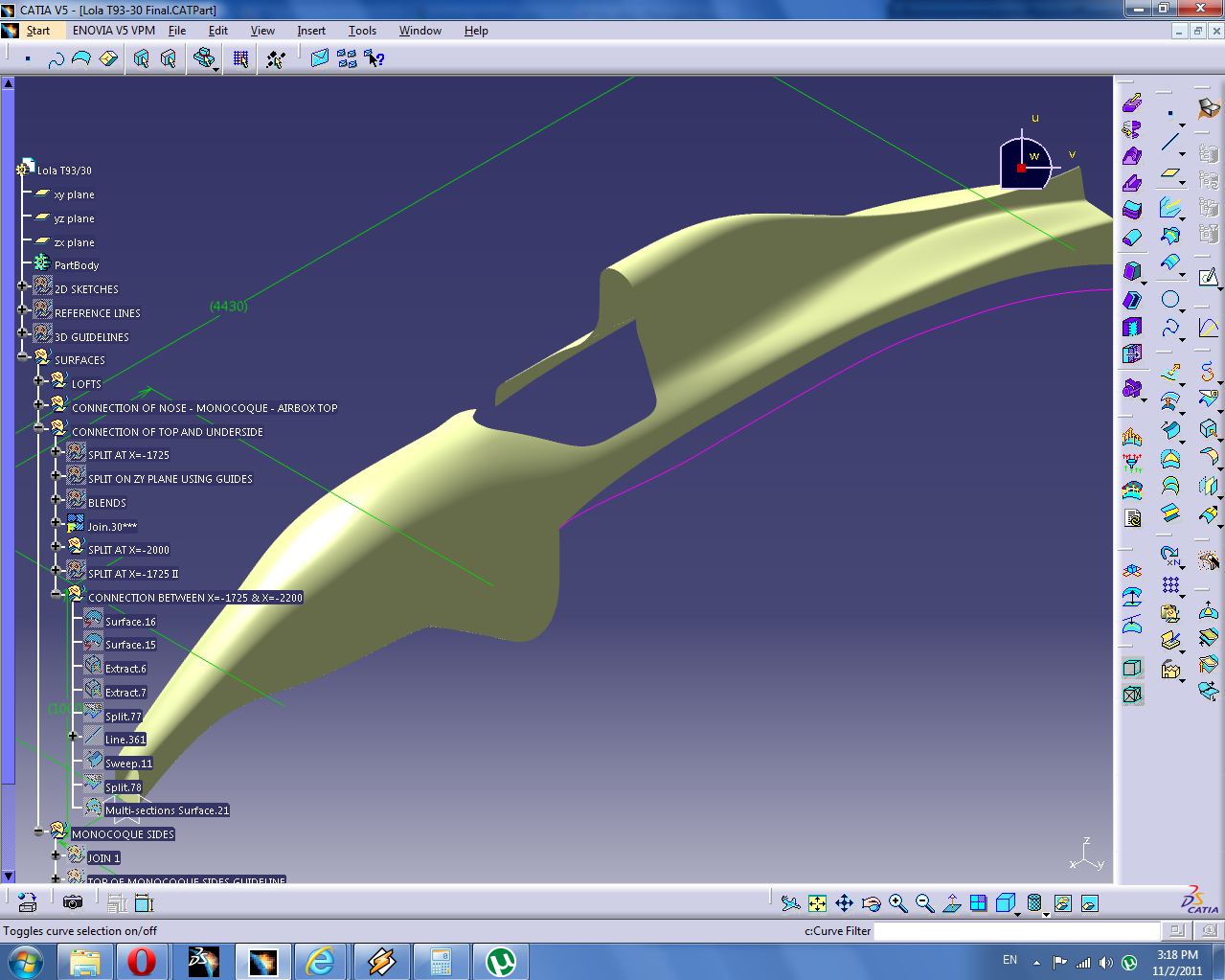The width and height of the screenshot is (1225, 980).
Task: Expand the 3D GUIDELINES node
Action: click(23, 333)
